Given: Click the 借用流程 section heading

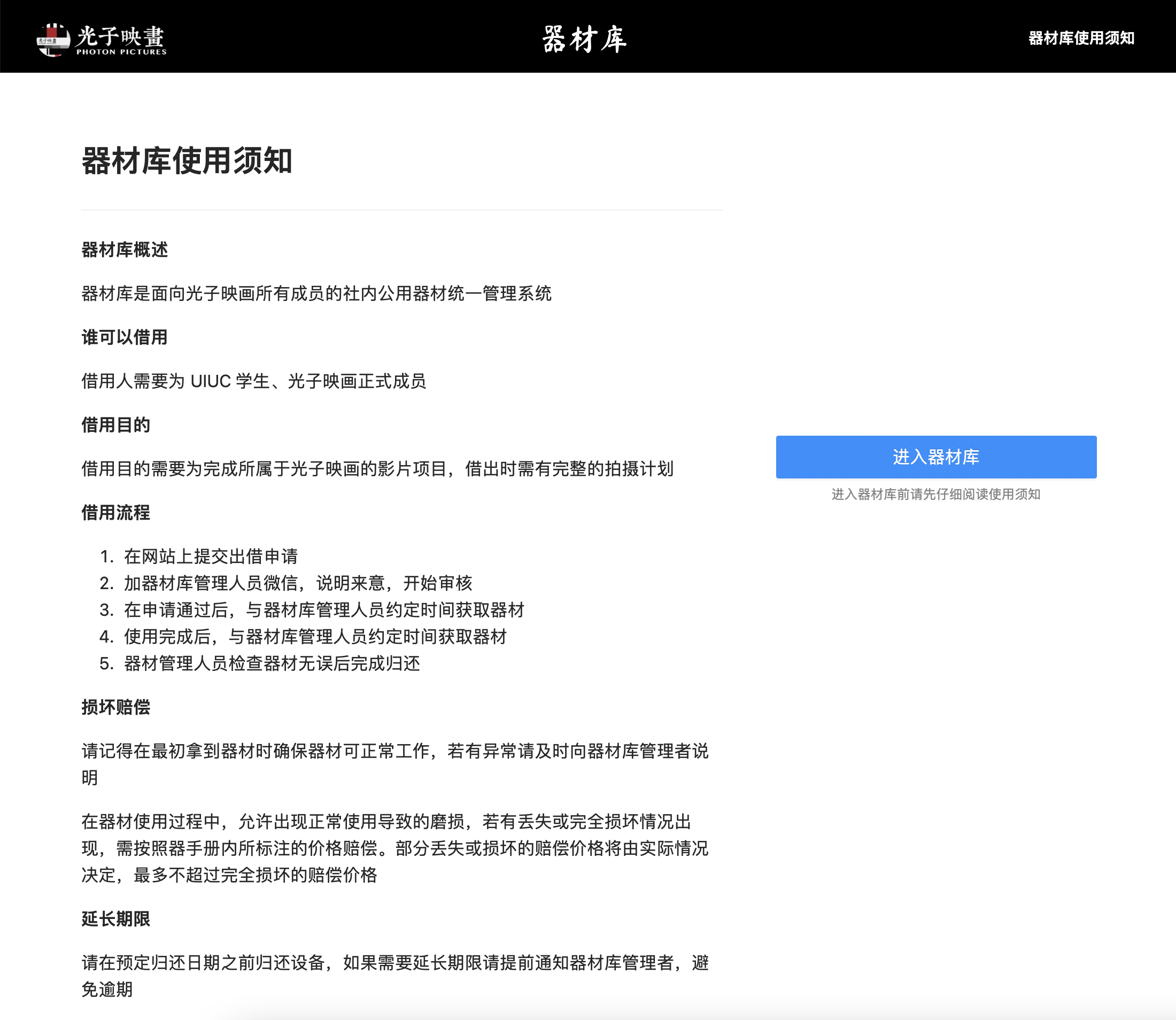Looking at the screenshot, I should point(115,512).
